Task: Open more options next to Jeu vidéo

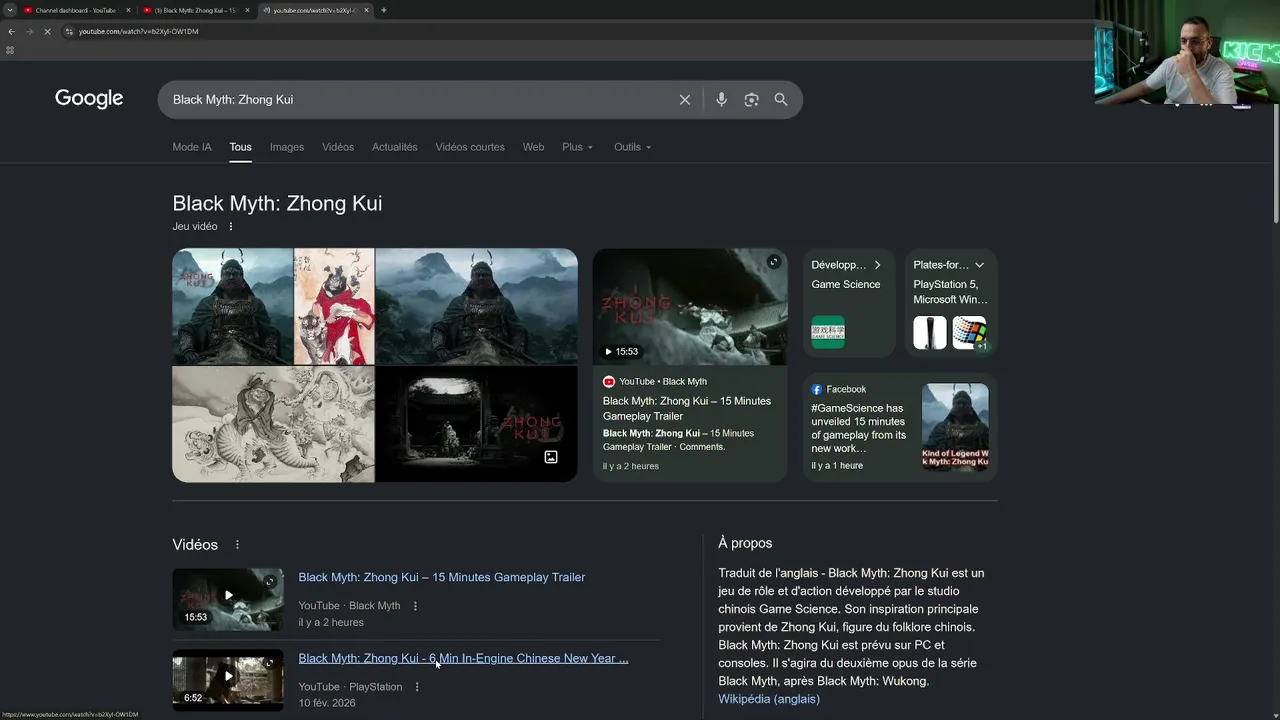Action: 231,227
